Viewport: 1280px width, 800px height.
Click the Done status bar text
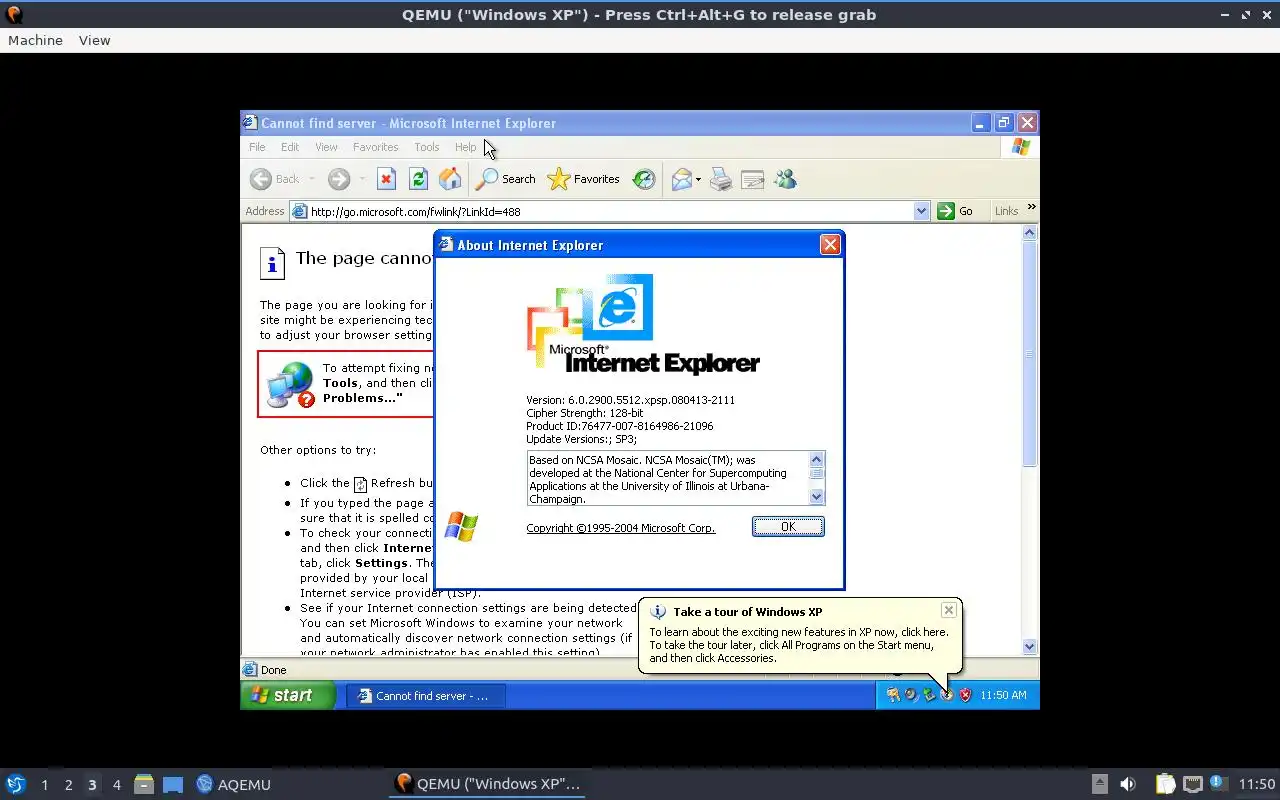(273, 670)
